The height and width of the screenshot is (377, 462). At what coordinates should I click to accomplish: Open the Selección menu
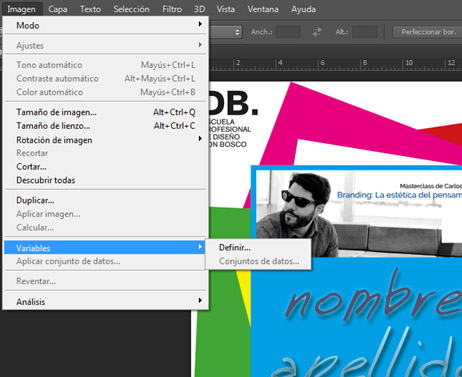[x=131, y=9]
